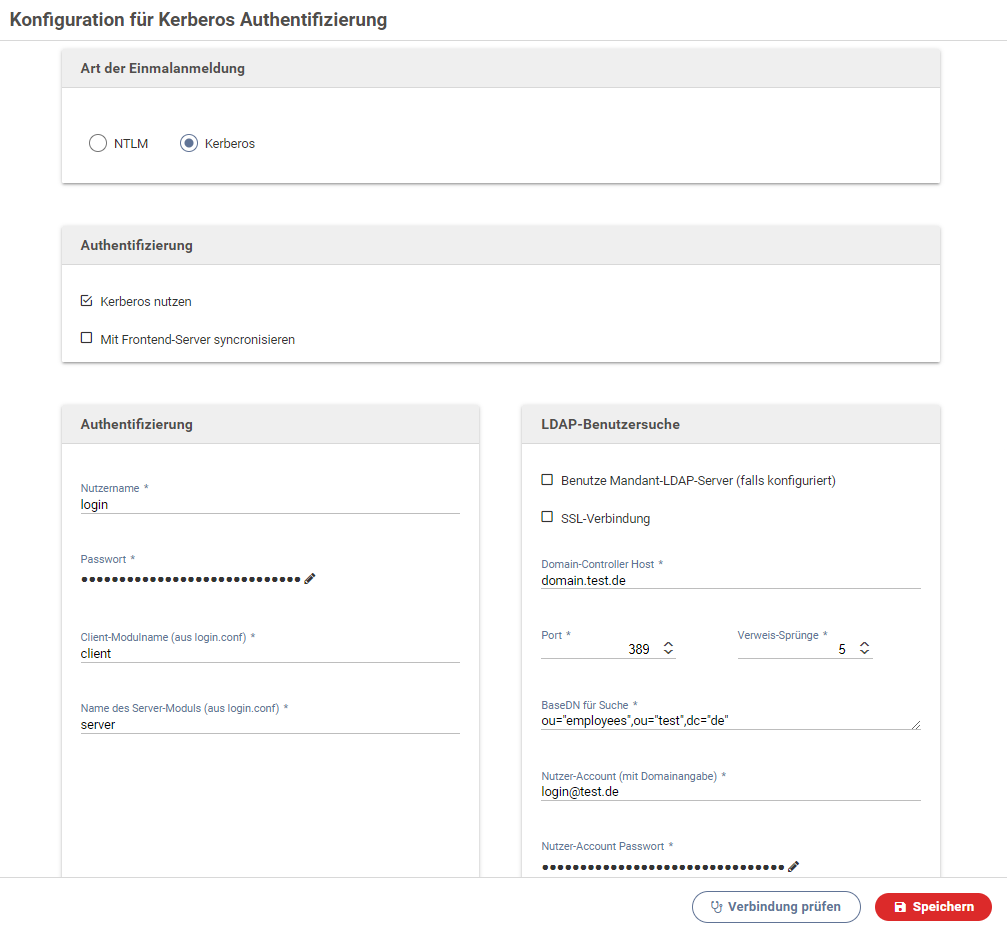Enable 'Mit Frontend-Server syncronisieren' checkbox
The image size is (1007, 926).
pos(86,339)
